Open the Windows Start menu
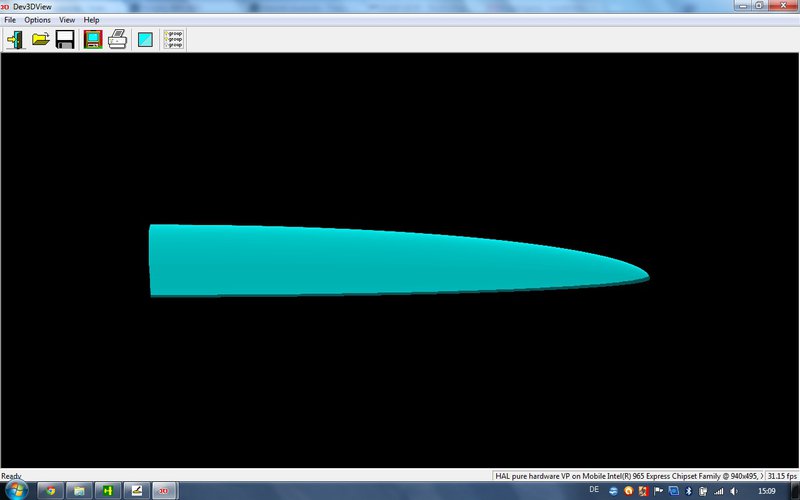 (15, 491)
